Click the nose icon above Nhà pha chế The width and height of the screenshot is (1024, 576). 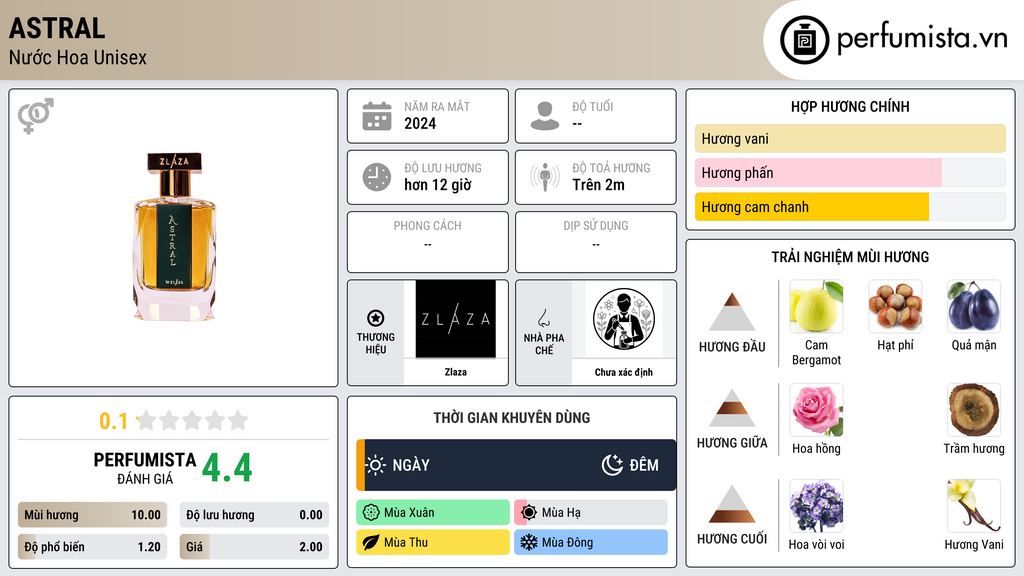543,318
